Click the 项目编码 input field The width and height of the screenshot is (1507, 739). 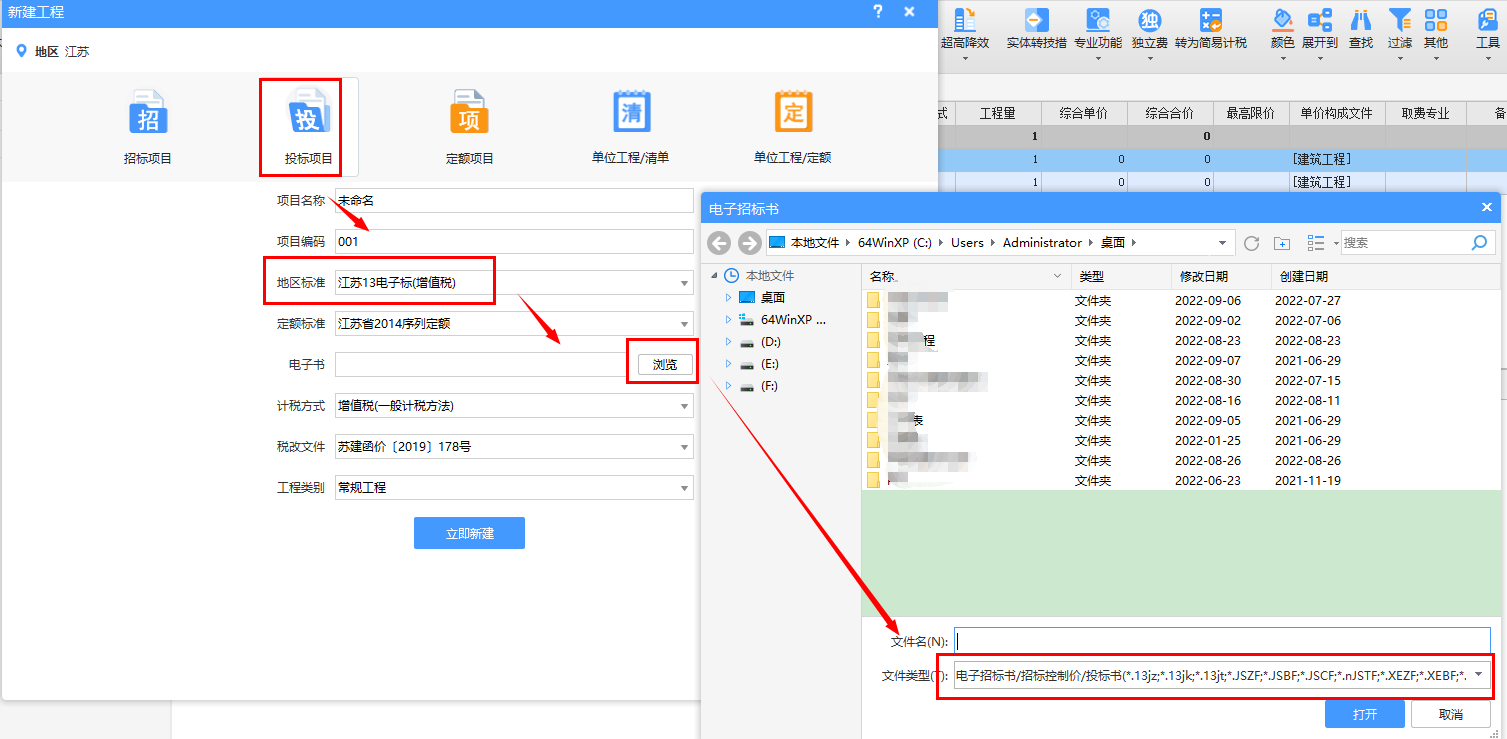[x=514, y=242]
